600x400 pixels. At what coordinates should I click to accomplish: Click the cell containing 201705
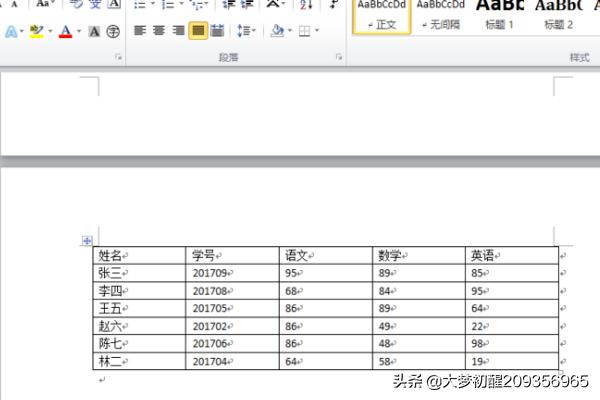[x=232, y=308]
